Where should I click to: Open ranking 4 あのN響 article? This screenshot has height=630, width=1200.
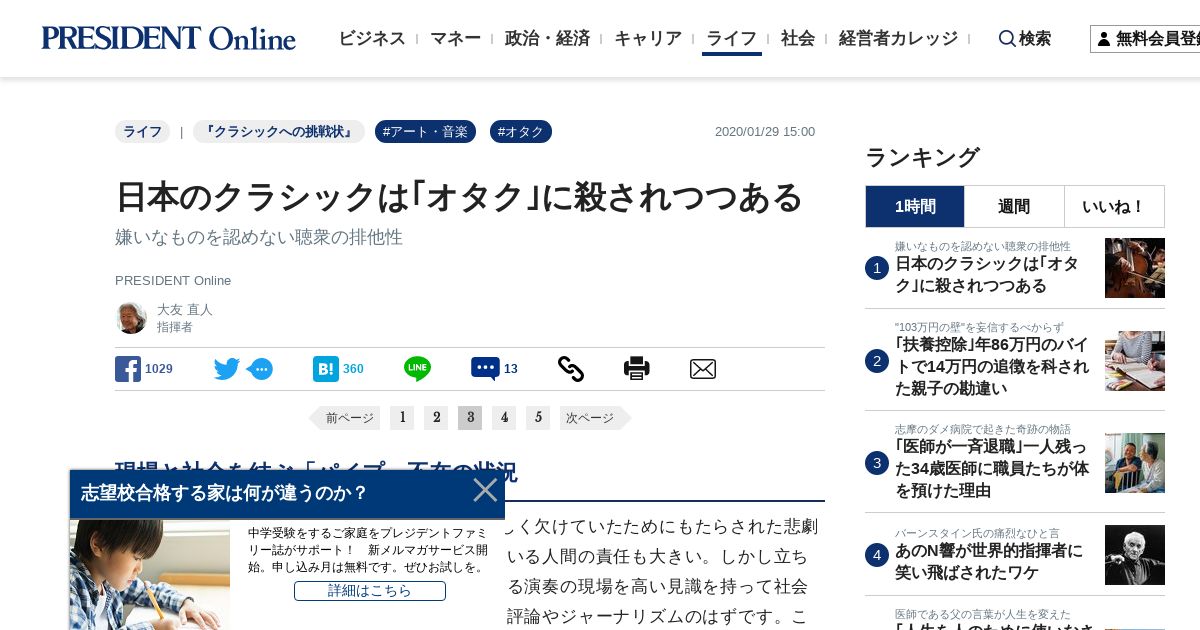(989, 562)
